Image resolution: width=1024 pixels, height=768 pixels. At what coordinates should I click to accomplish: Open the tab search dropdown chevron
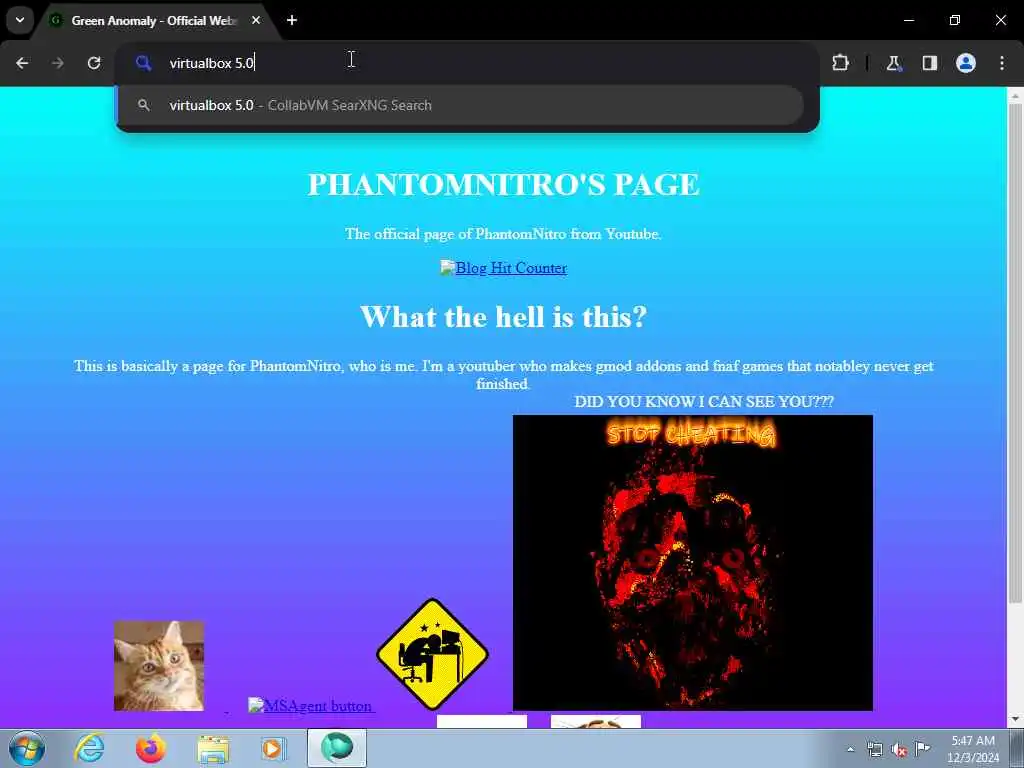tap(20, 20)
